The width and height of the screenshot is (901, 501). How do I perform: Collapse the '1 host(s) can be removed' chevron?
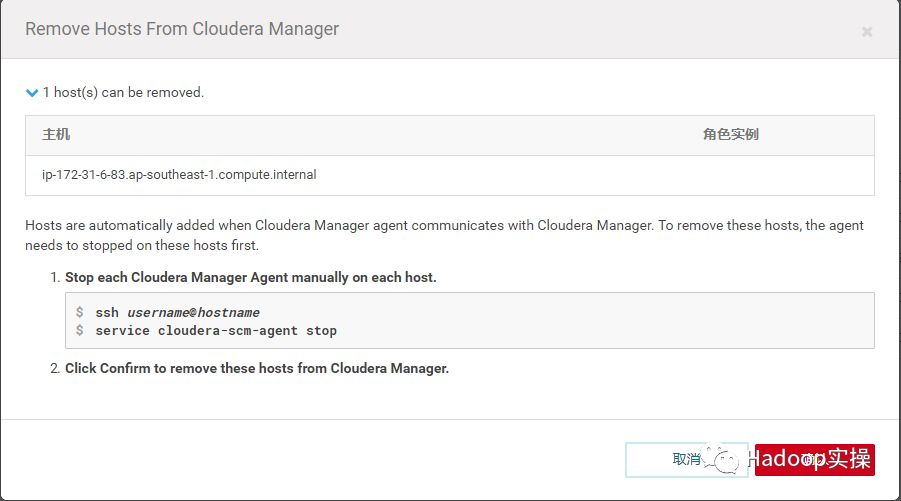(32, 93)
